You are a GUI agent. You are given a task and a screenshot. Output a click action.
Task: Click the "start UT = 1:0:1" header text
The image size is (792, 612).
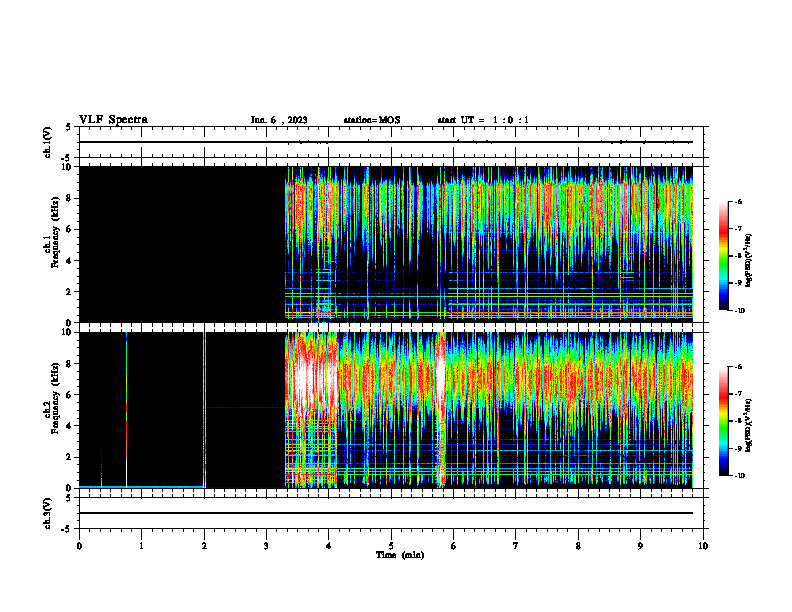[x=483, y=120]
